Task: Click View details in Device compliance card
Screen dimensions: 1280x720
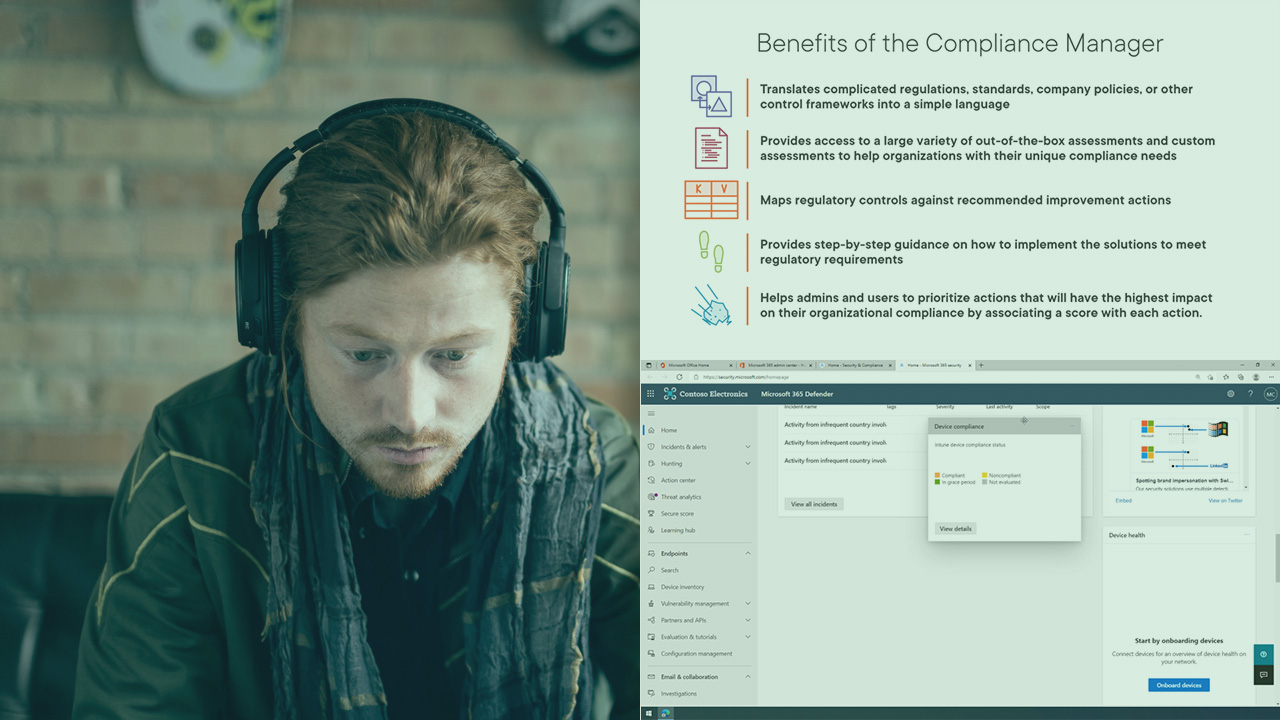Action: point(955,528)
